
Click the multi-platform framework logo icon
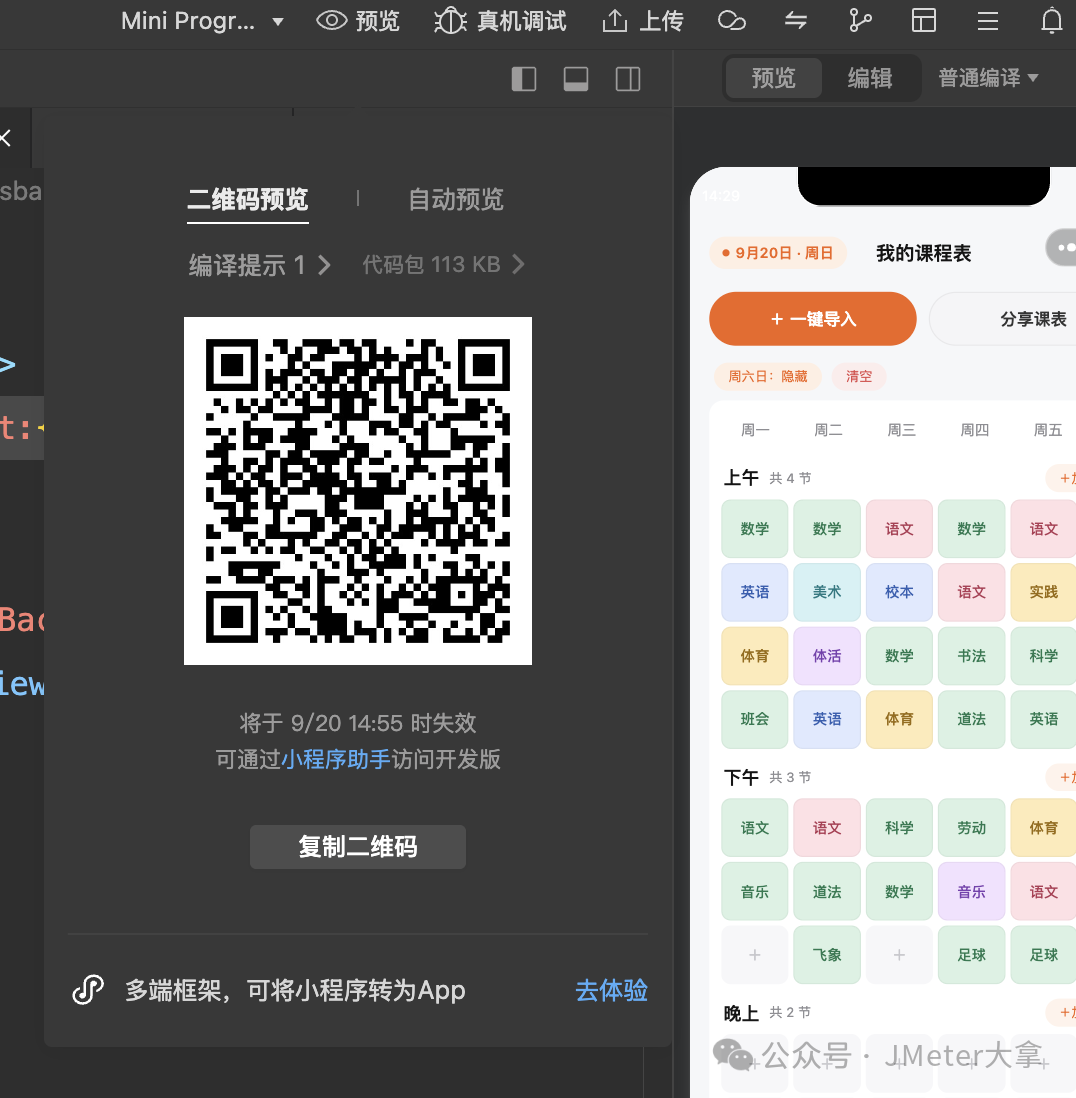pos(88,990)
